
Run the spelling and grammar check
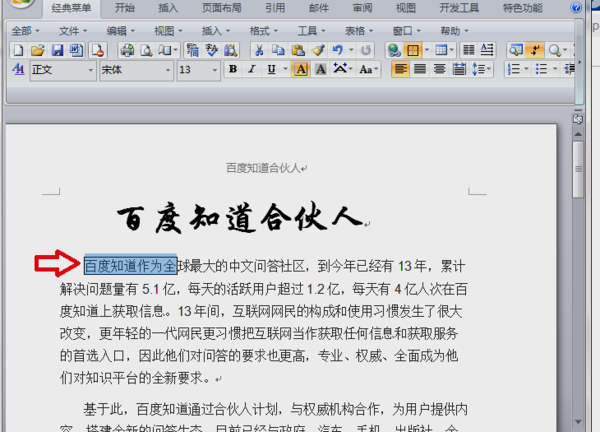coord(212,50)
